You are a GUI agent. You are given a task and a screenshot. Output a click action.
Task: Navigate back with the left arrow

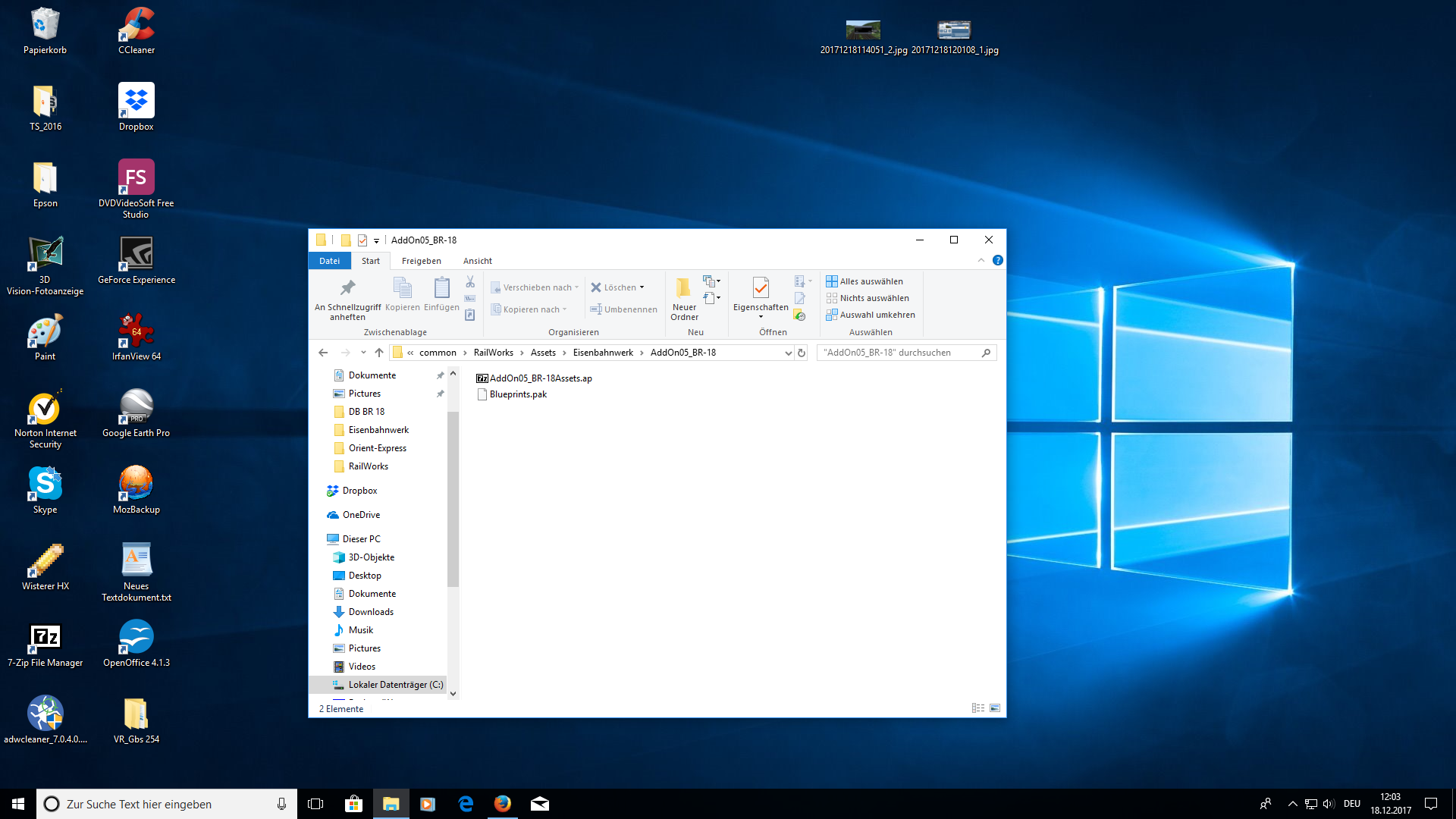tap(323, 353)
